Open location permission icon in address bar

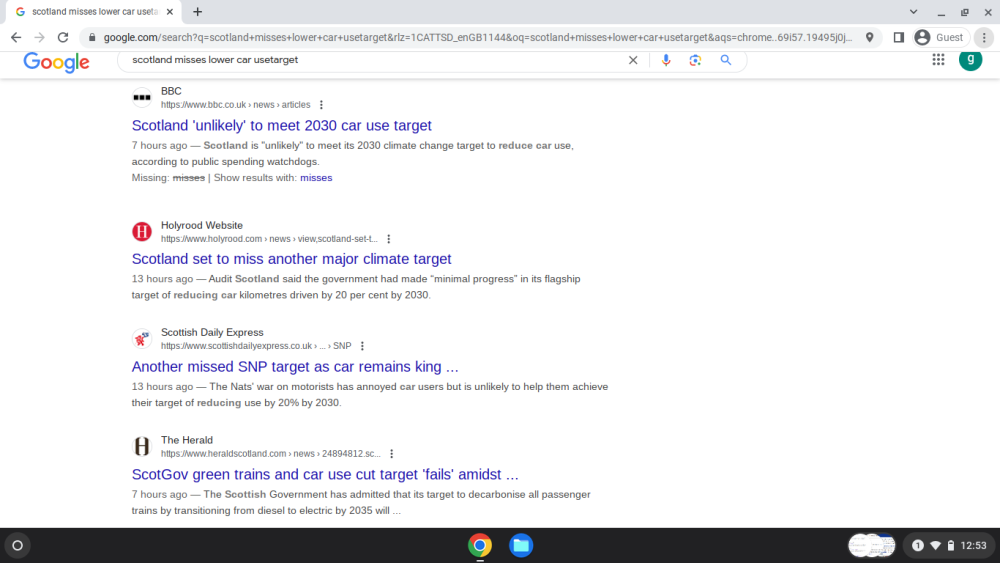pyautogui.click(x=869, y=38)
